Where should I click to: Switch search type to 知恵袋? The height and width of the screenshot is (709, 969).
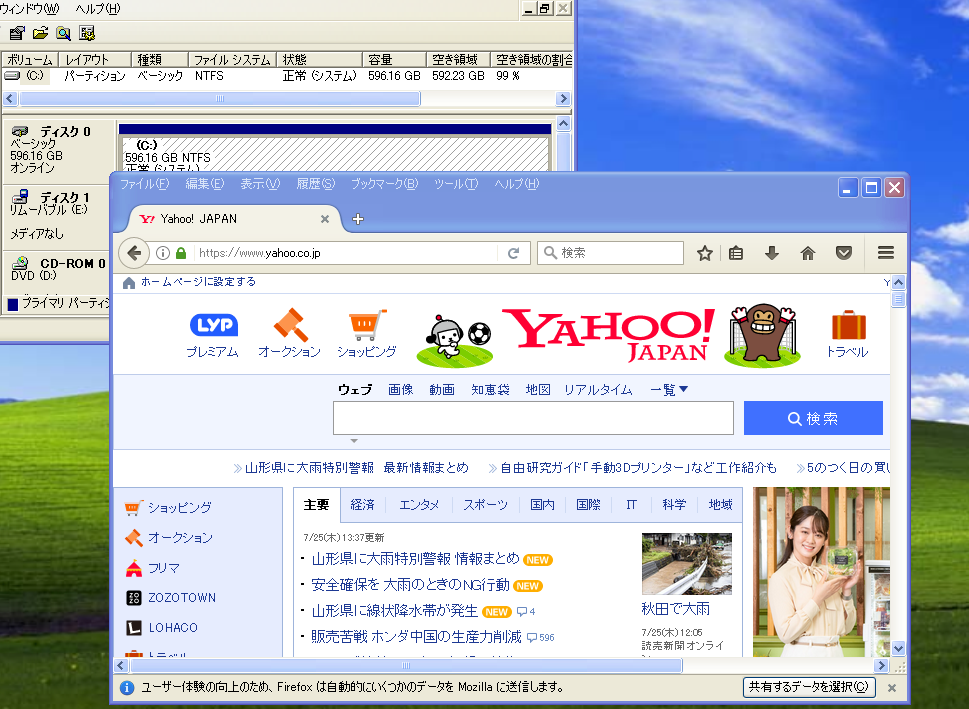tap(490, 389)
